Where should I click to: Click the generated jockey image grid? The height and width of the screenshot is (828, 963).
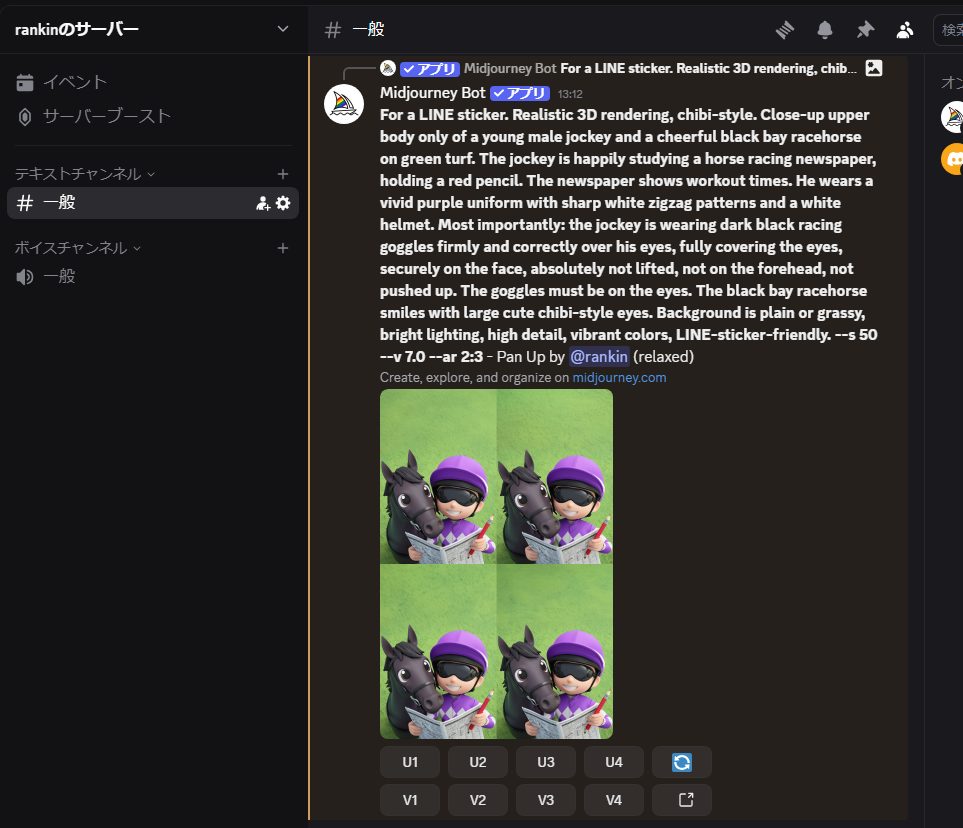[496, 564]
